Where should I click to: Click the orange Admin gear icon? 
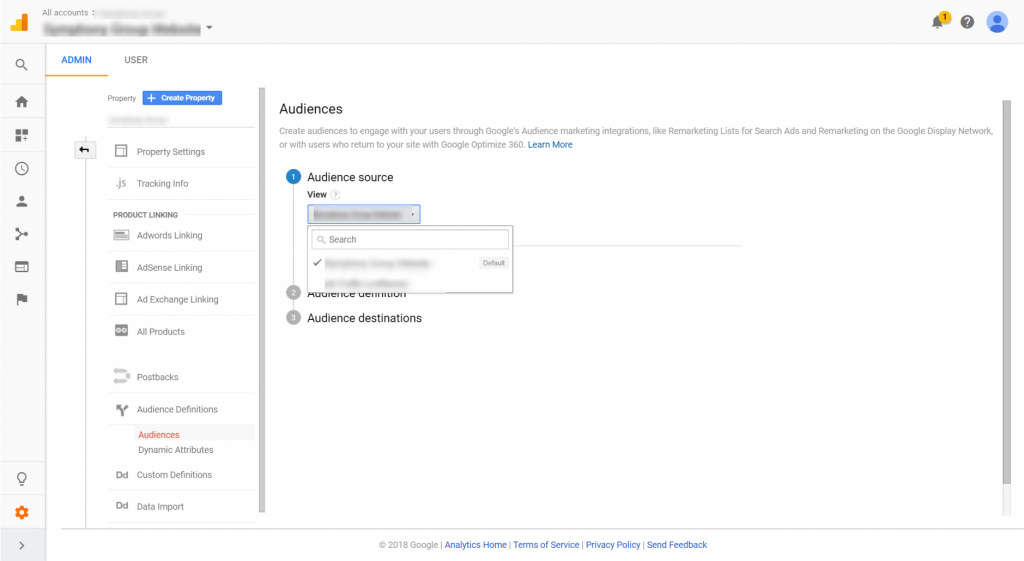[21, 512]
